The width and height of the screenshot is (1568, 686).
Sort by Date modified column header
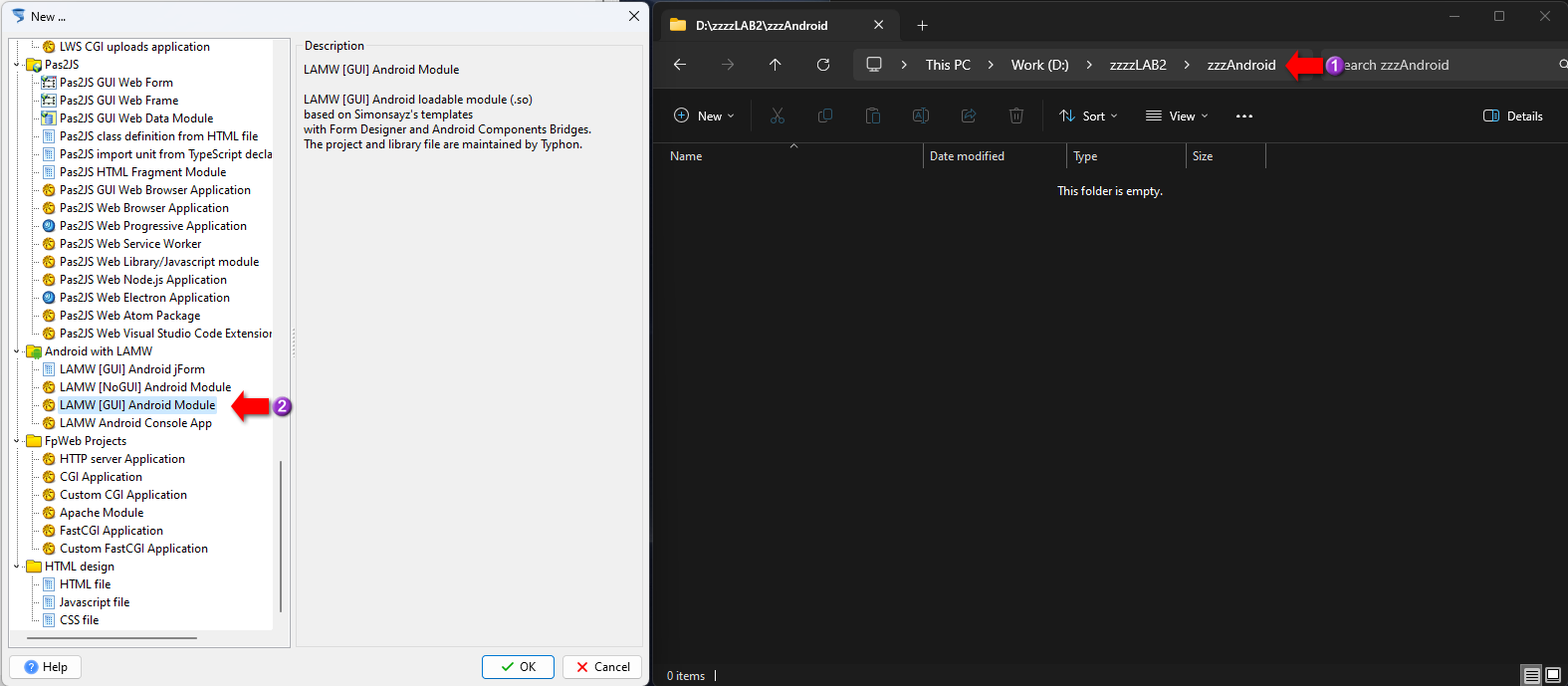(995, 156)
